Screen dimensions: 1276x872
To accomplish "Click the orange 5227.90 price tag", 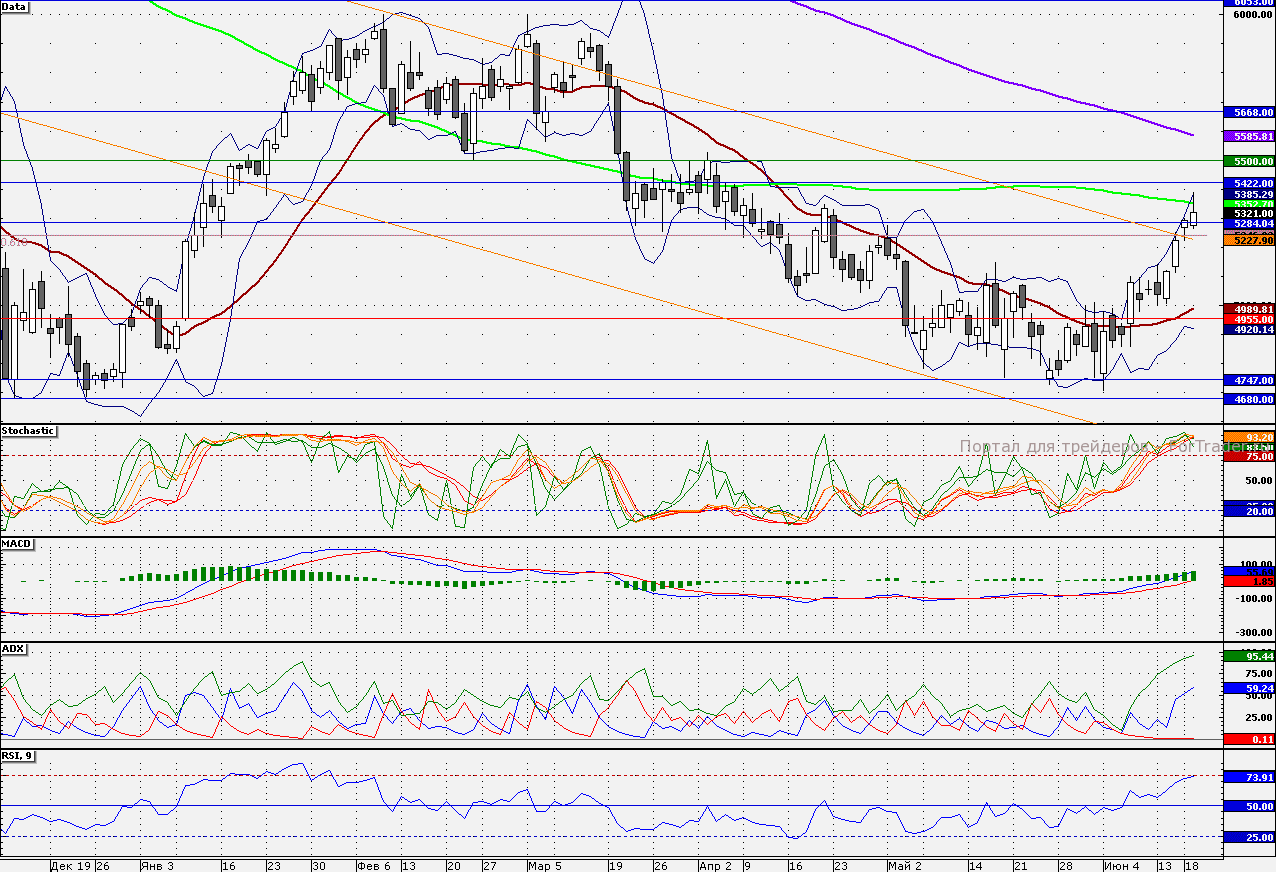I will [x=1250, y=241].
